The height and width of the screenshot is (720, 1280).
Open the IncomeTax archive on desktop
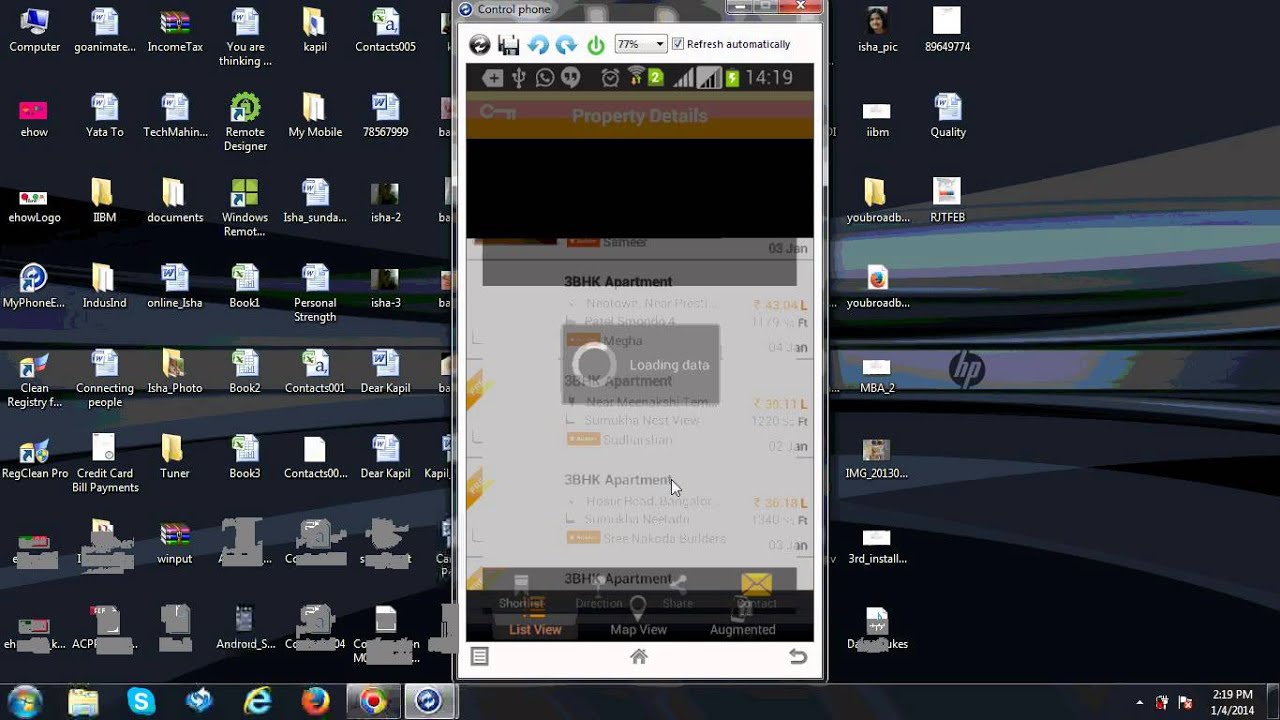click(175, 31)
